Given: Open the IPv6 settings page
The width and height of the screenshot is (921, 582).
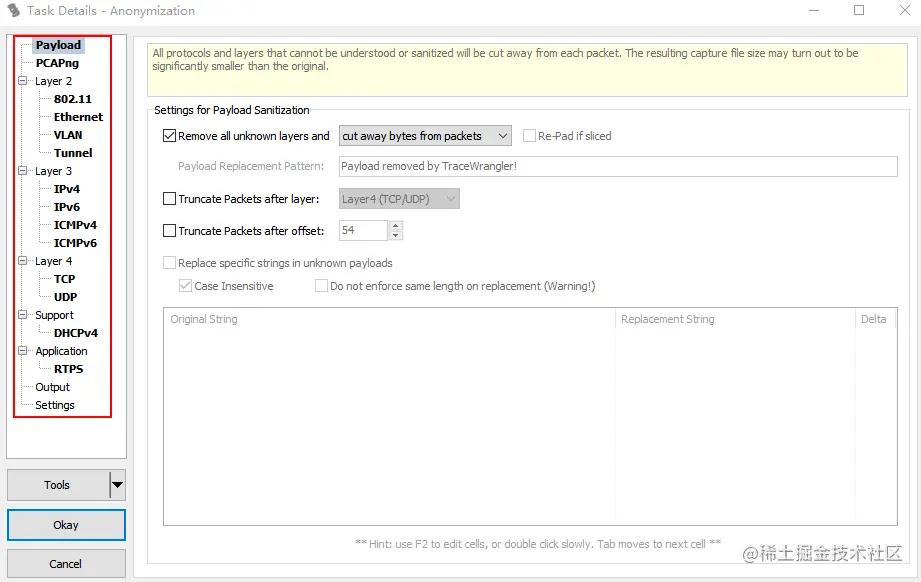Looking at the screenshot, I should coord(67,207).
